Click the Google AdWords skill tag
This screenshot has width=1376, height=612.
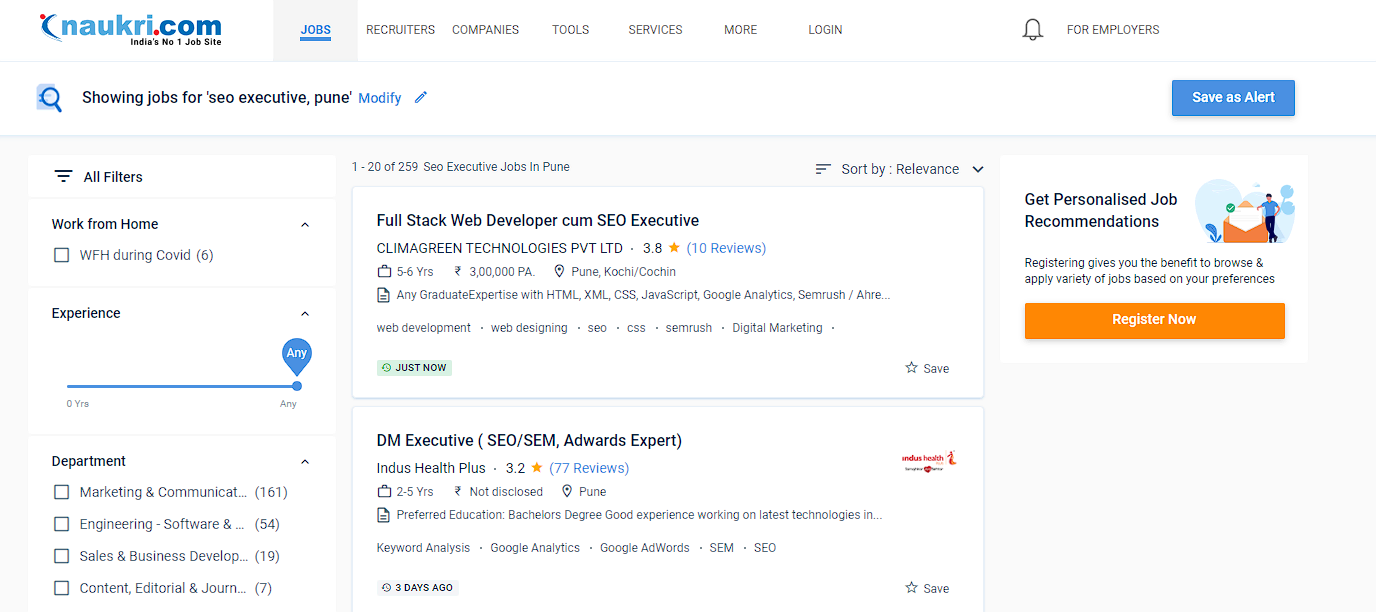tap(645, 548)
